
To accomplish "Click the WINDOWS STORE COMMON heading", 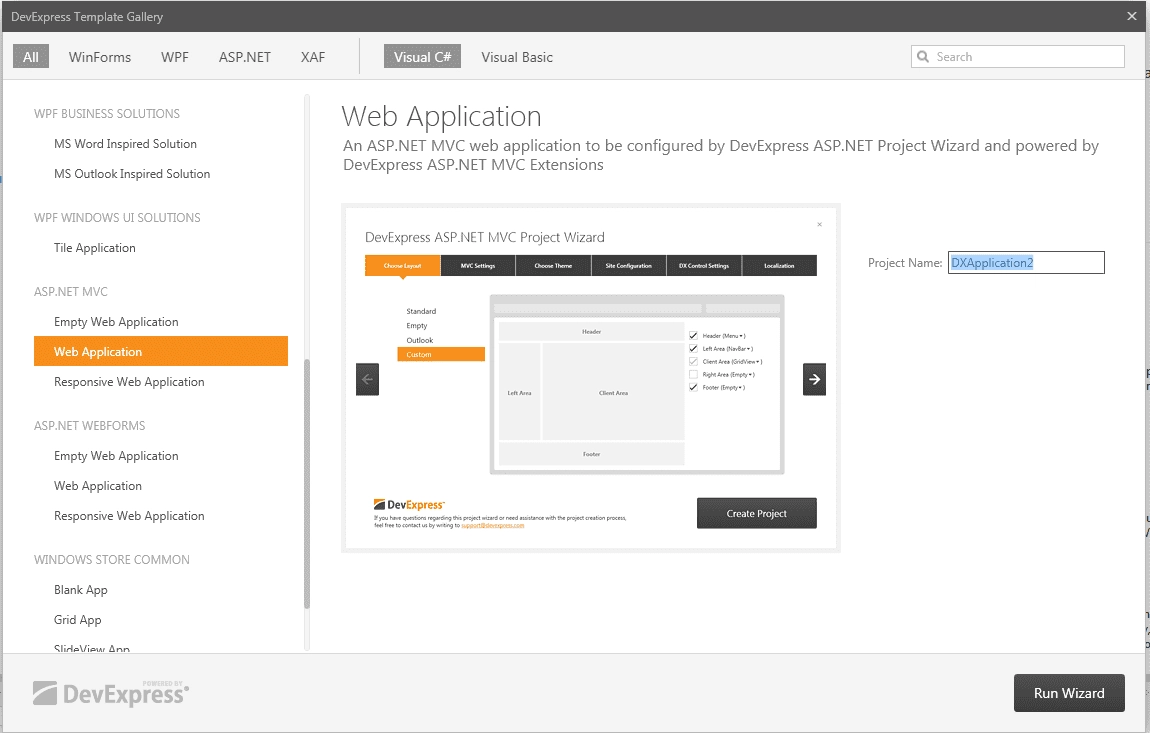I will pyautogui.click(x=111, y=560).
